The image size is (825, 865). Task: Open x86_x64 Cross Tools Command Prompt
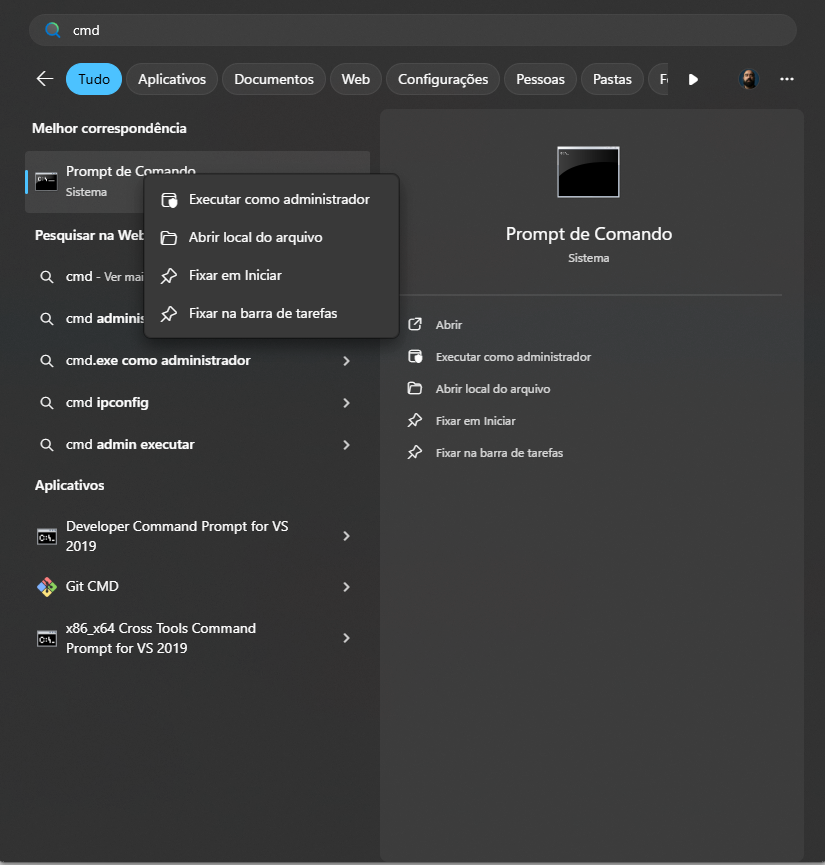[160, 637]
